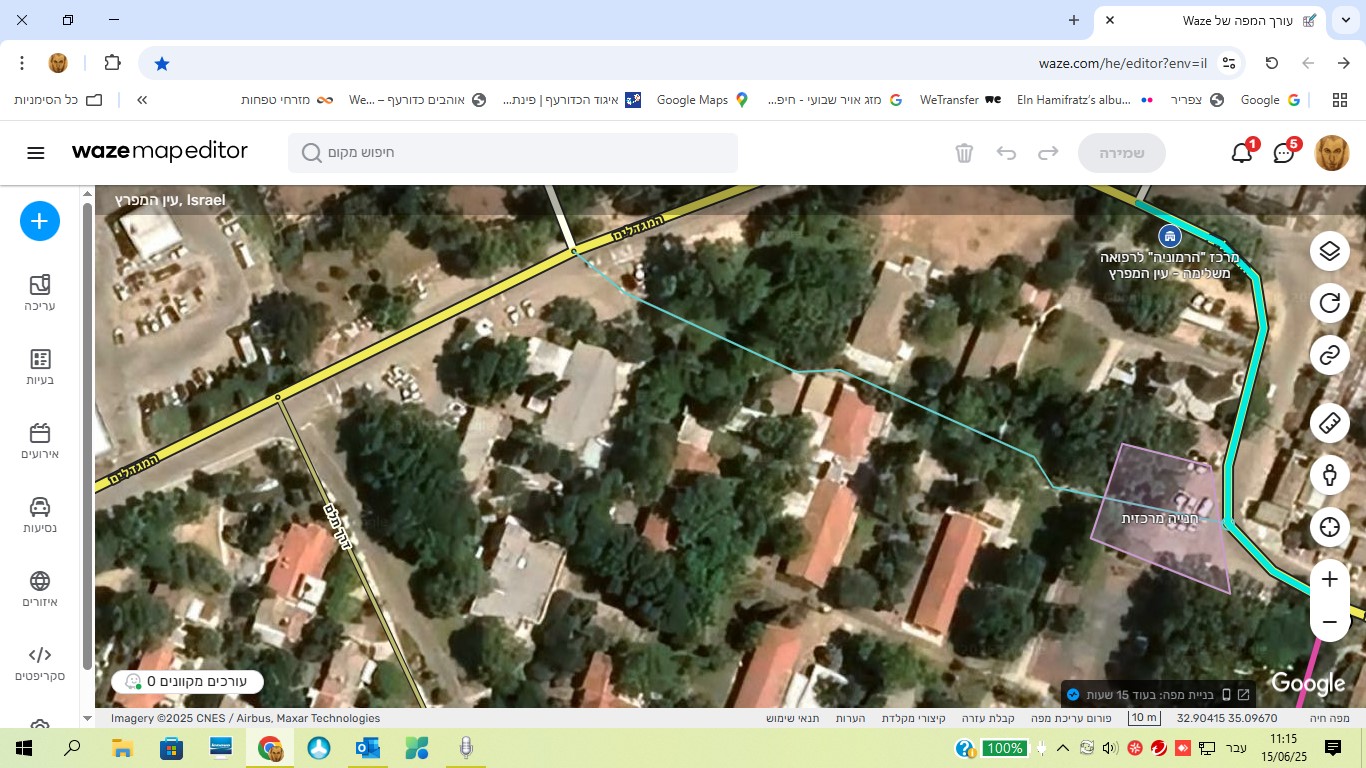The image size is (1366, 768).
Task: Select the ruler measurement tool
Action: [x=1329, y=423]
